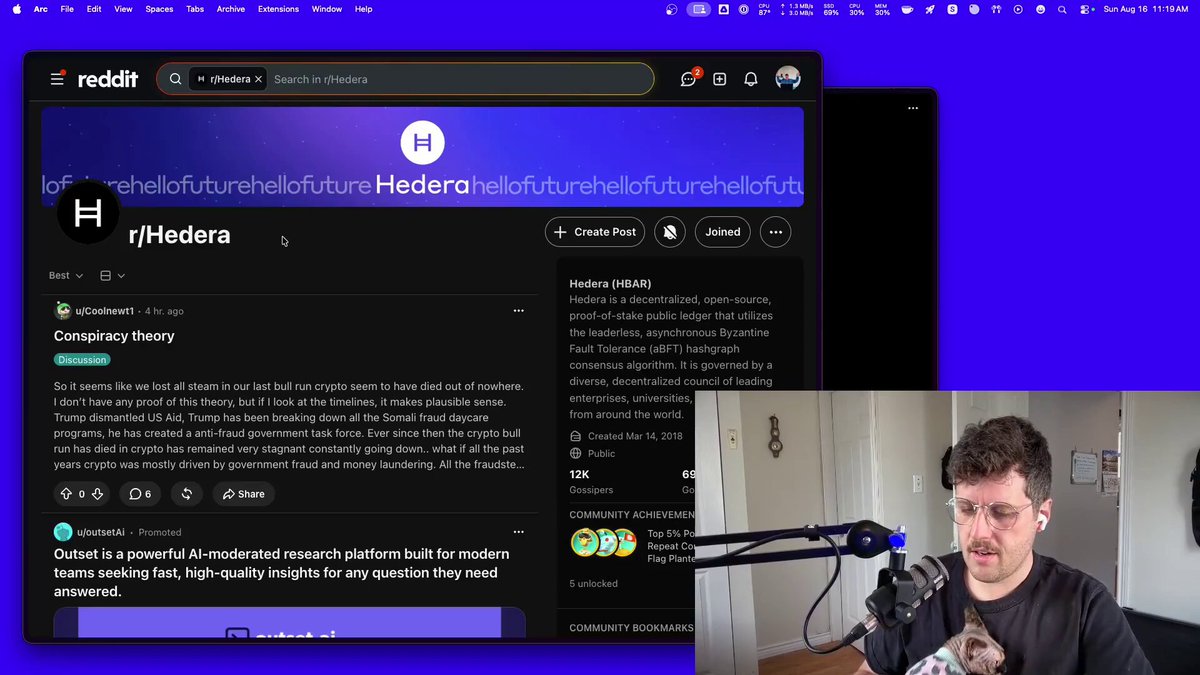Open Spotlight search in the menu bar
1200x675 pixels.
tap(1063, 9)
